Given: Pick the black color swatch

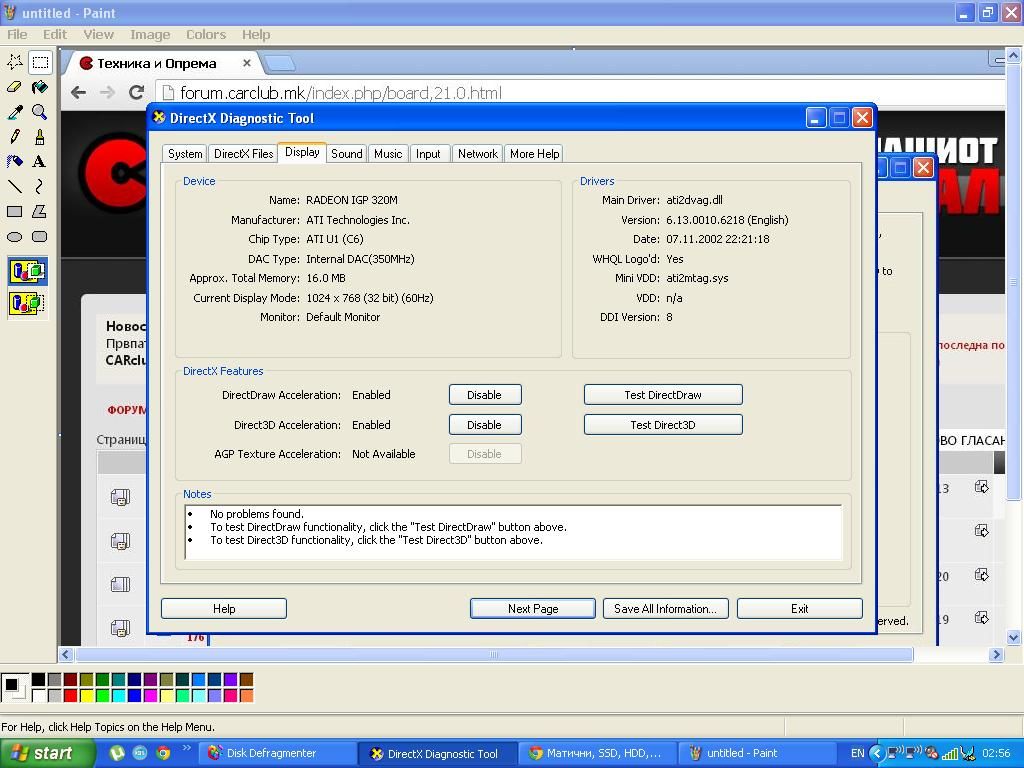Looking at the screenshot, I should [39, 680].
